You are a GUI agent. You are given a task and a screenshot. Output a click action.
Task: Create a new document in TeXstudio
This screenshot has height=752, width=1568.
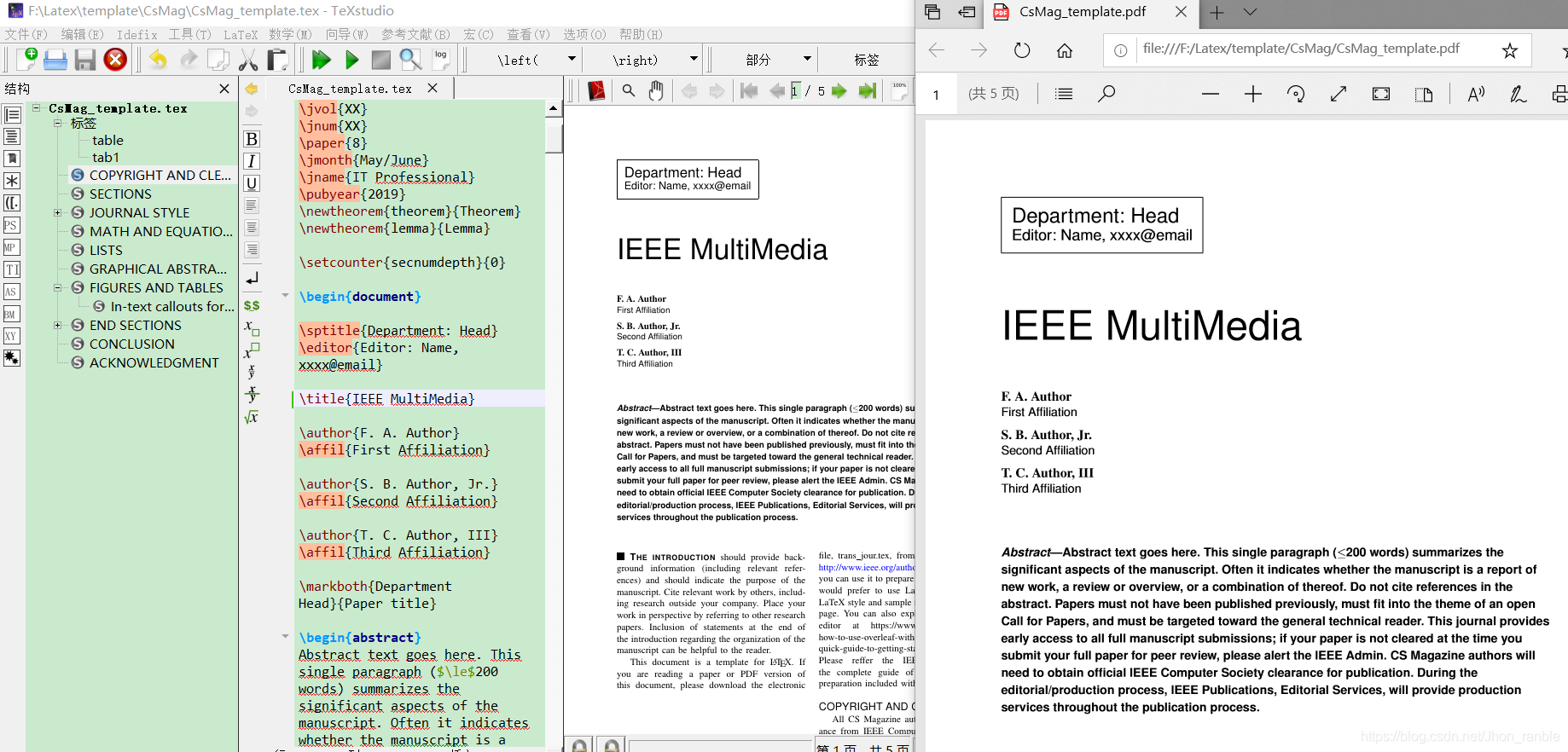pos(26,59)
